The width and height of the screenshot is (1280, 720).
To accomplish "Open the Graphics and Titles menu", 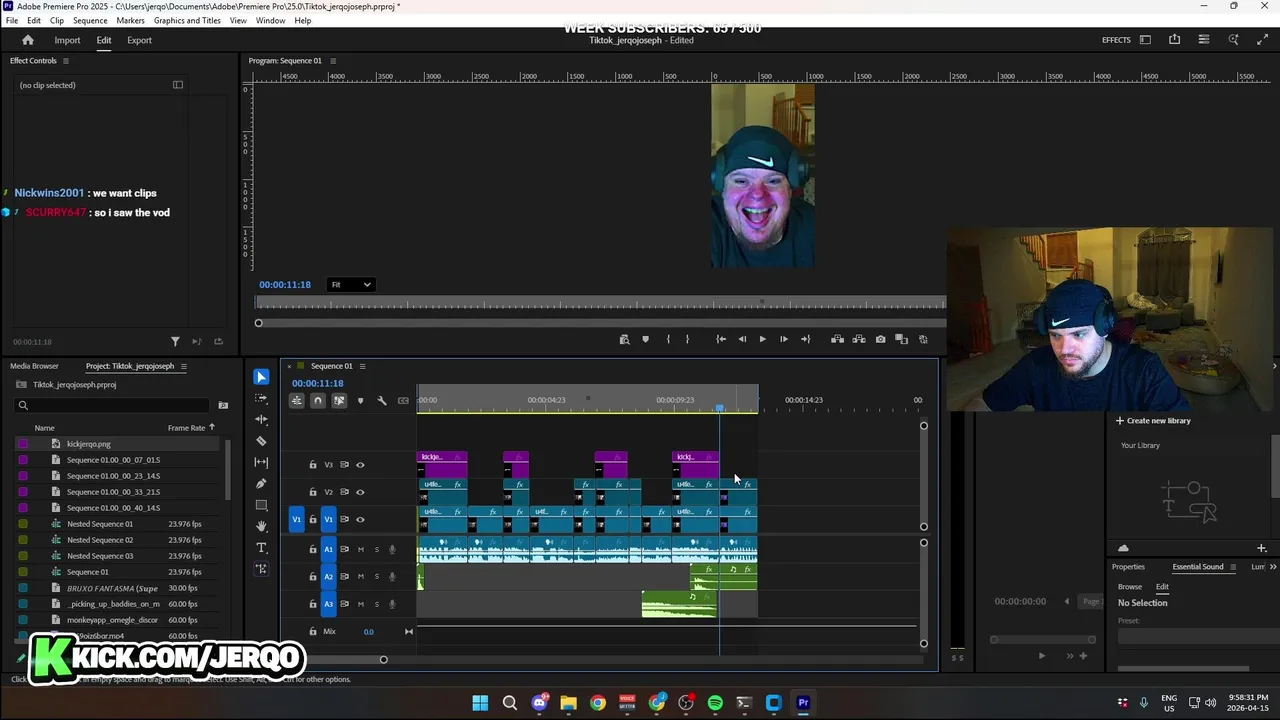I will pos(187,20).
